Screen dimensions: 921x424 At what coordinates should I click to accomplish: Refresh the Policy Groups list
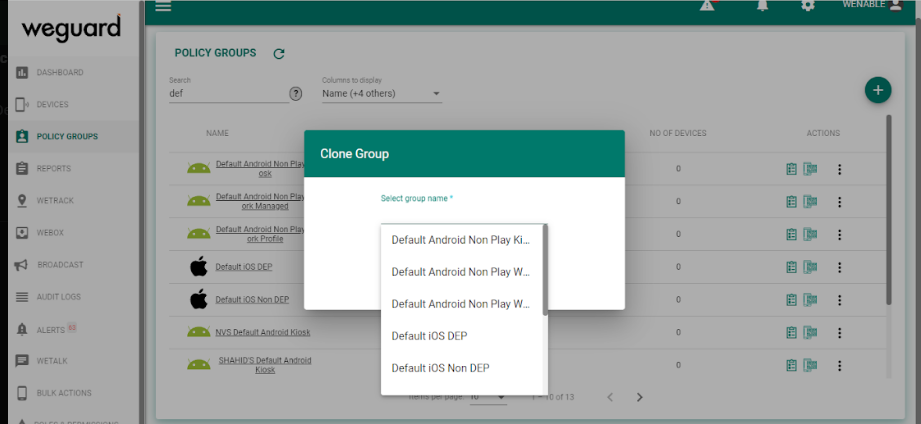[x=279, y=54]
